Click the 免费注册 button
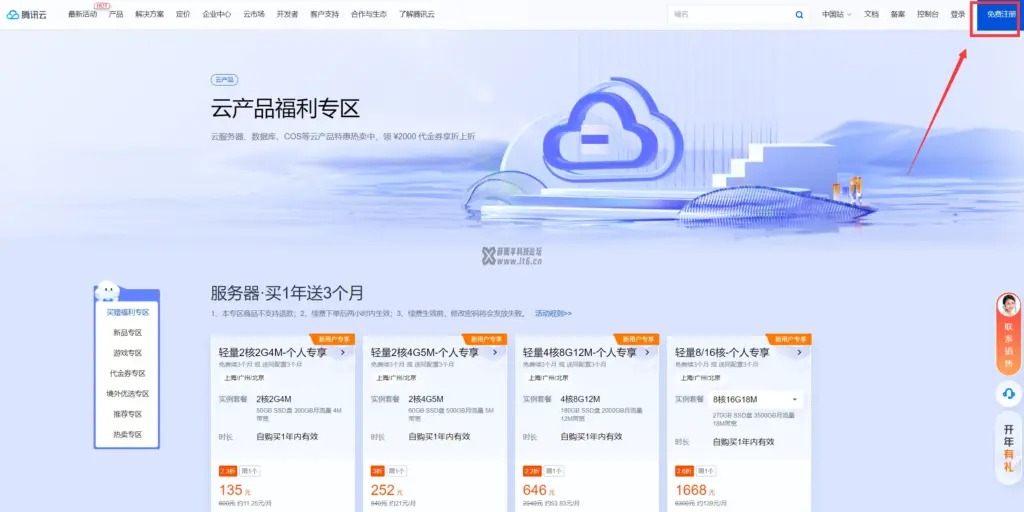 [1001, 14]
